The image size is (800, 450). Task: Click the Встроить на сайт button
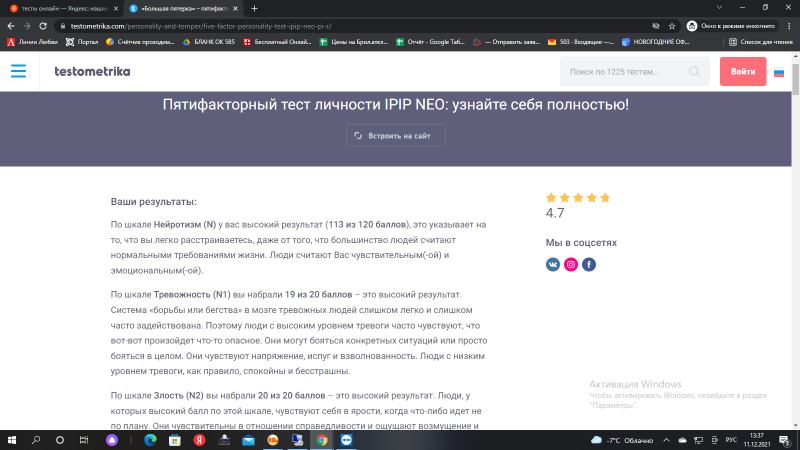point(396,135)
